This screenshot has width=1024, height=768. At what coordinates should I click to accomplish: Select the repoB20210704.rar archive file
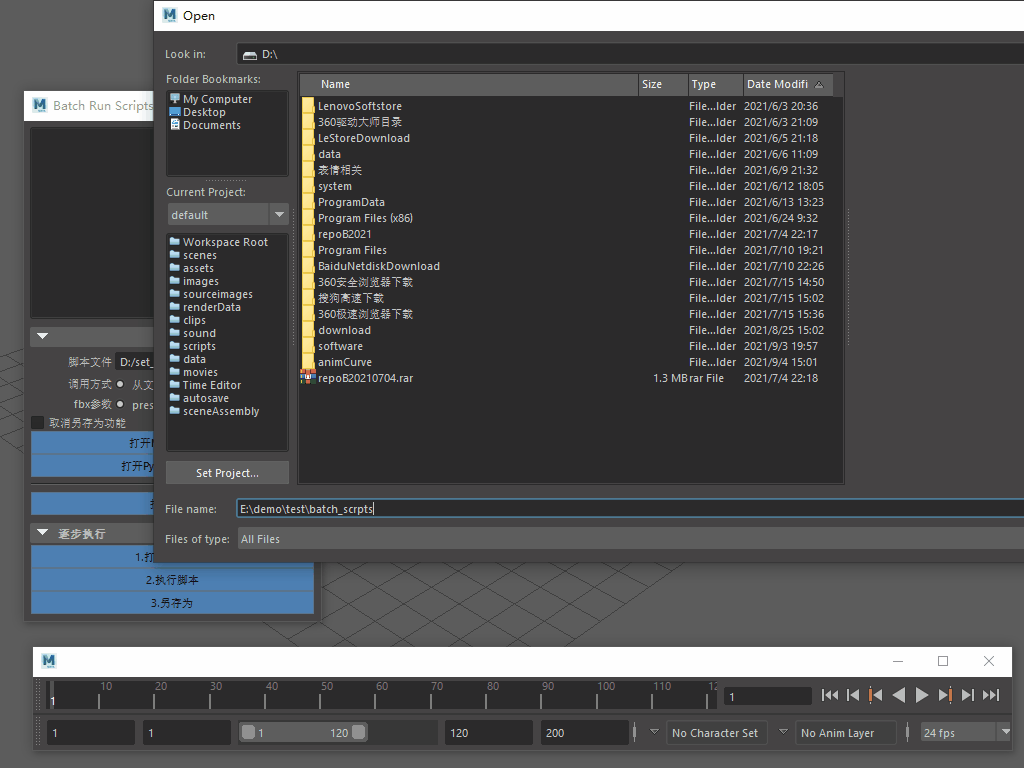point(364,378)
